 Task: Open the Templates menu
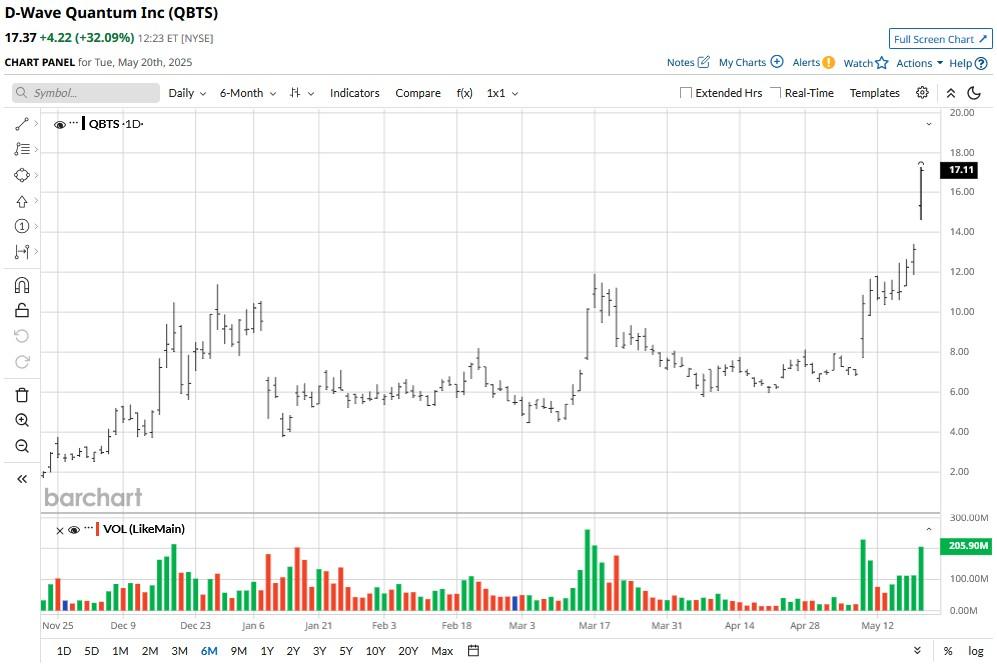point(875,93)
